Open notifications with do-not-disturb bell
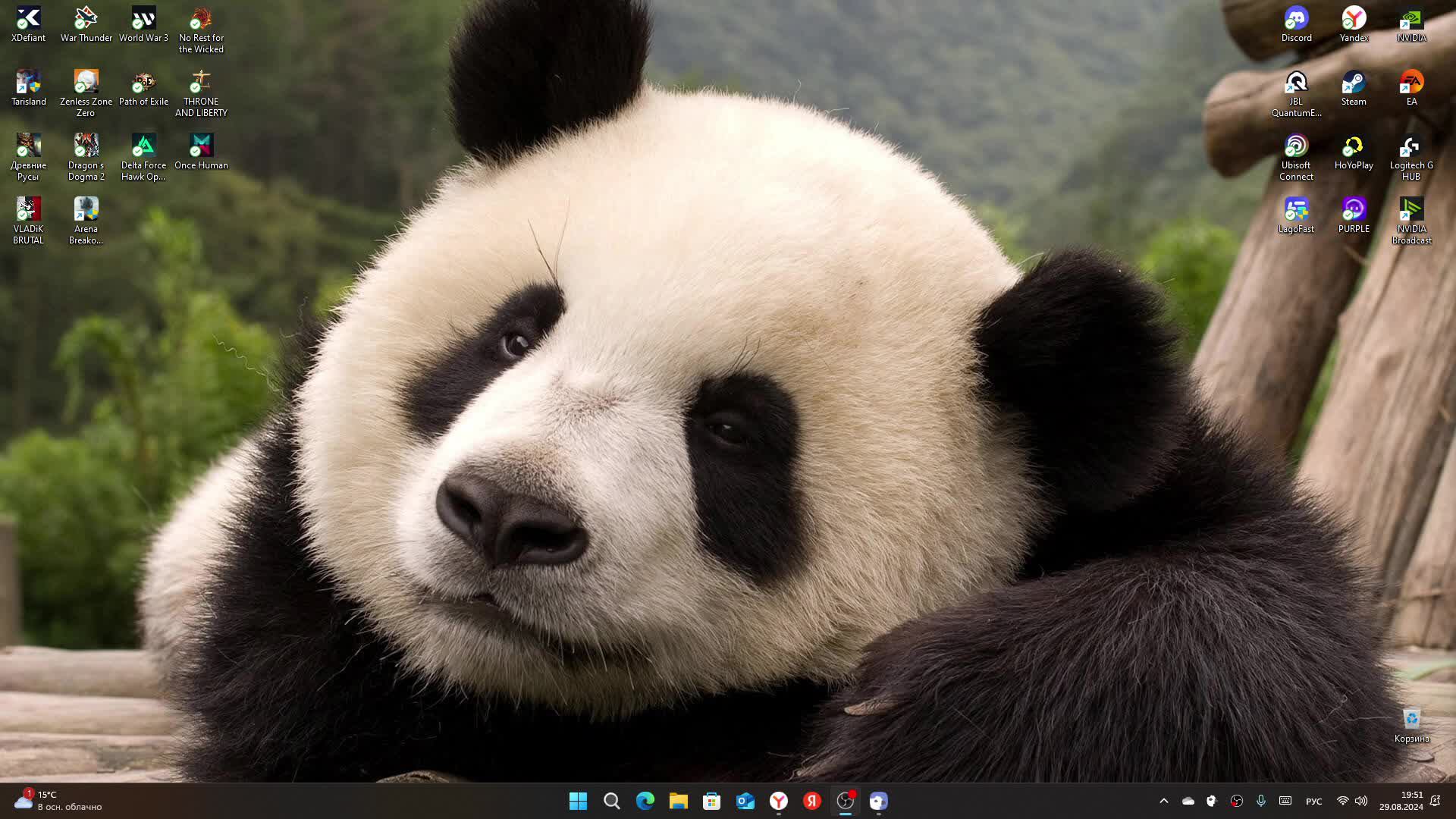 pos(1435,801)
